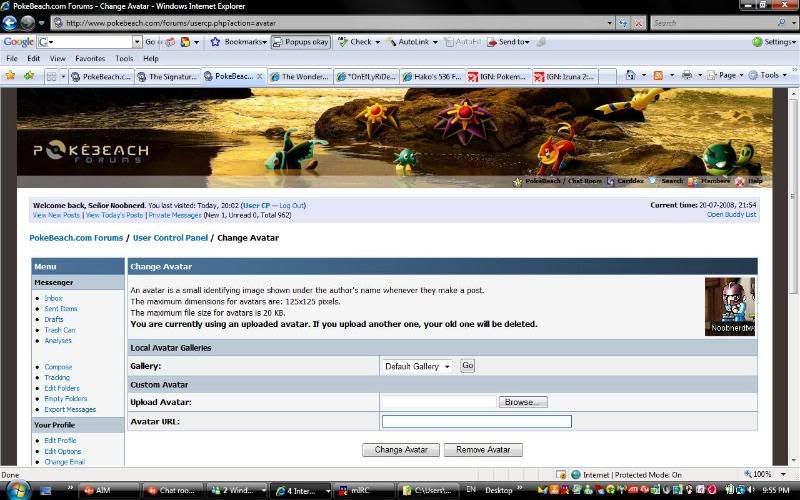Open the recent pages dropdown arrow
800x500 pixels.
click(41, 23)
